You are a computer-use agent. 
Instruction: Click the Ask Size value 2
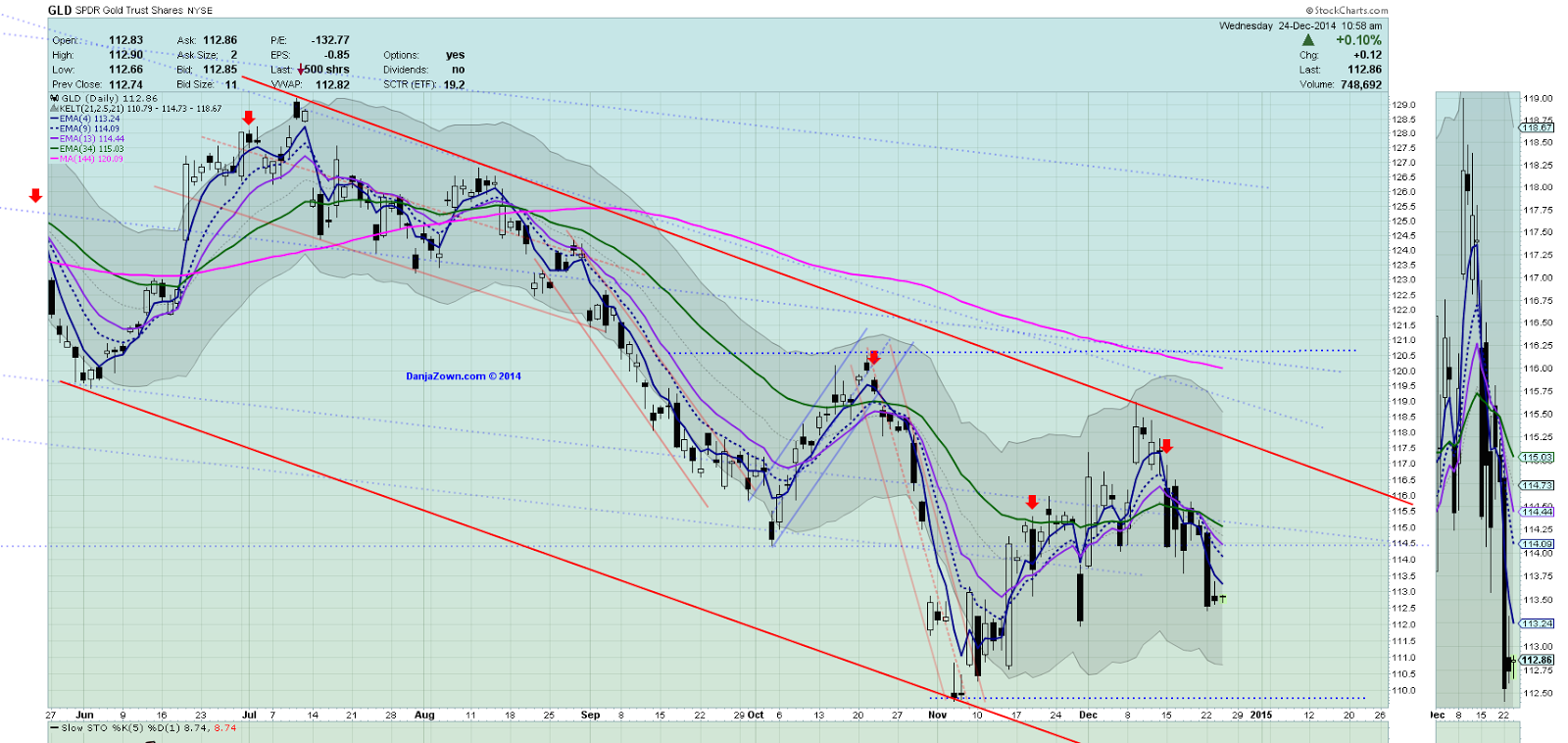click(x=234, y=55)
